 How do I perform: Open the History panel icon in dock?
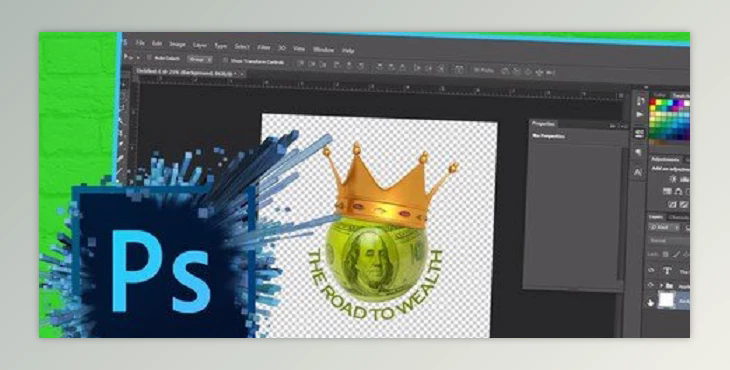click(641, 100)
